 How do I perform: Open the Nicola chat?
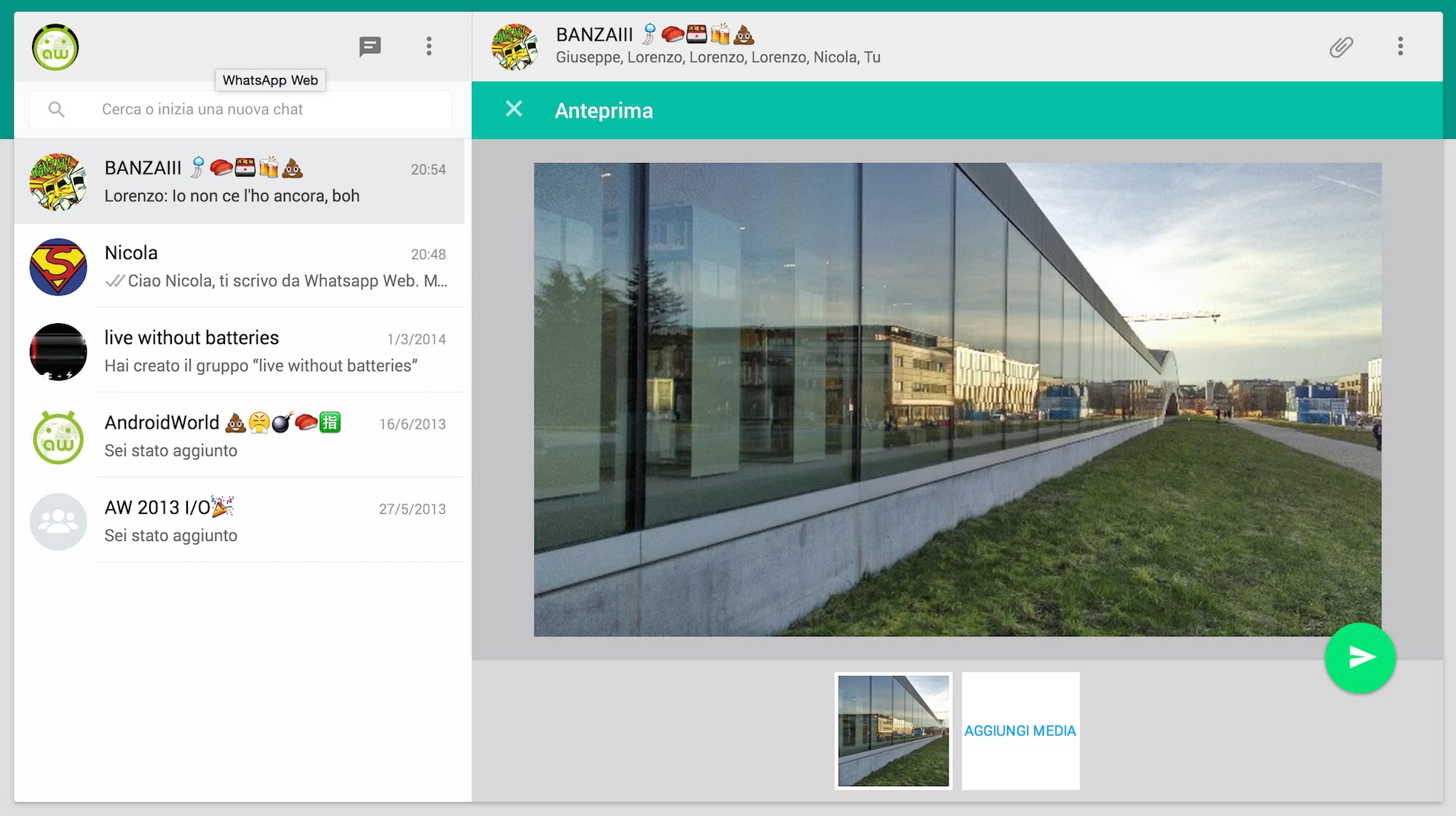point(275,266)
